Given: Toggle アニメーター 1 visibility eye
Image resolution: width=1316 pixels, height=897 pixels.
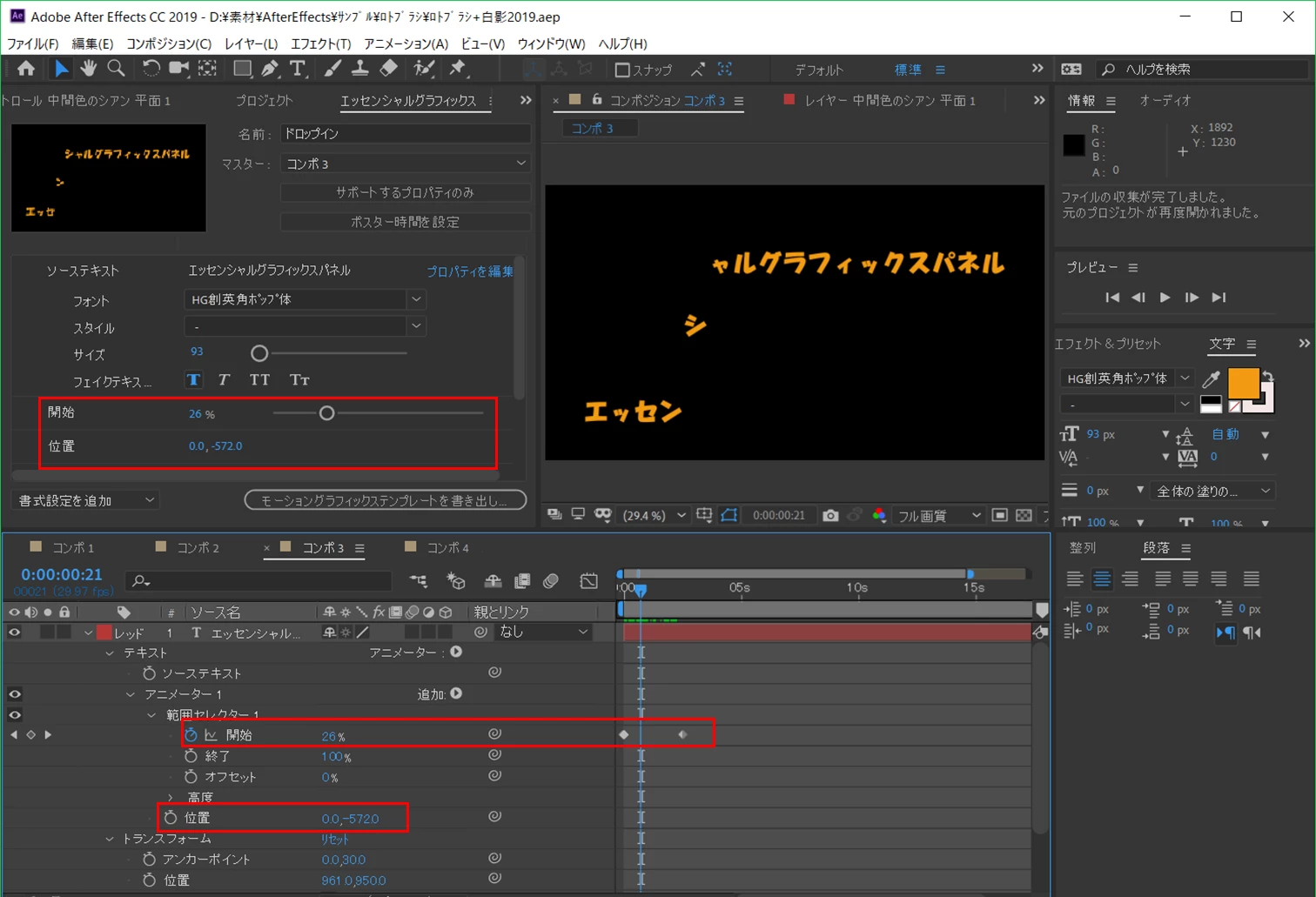Looking at the screenshot, I should [14, 694].
